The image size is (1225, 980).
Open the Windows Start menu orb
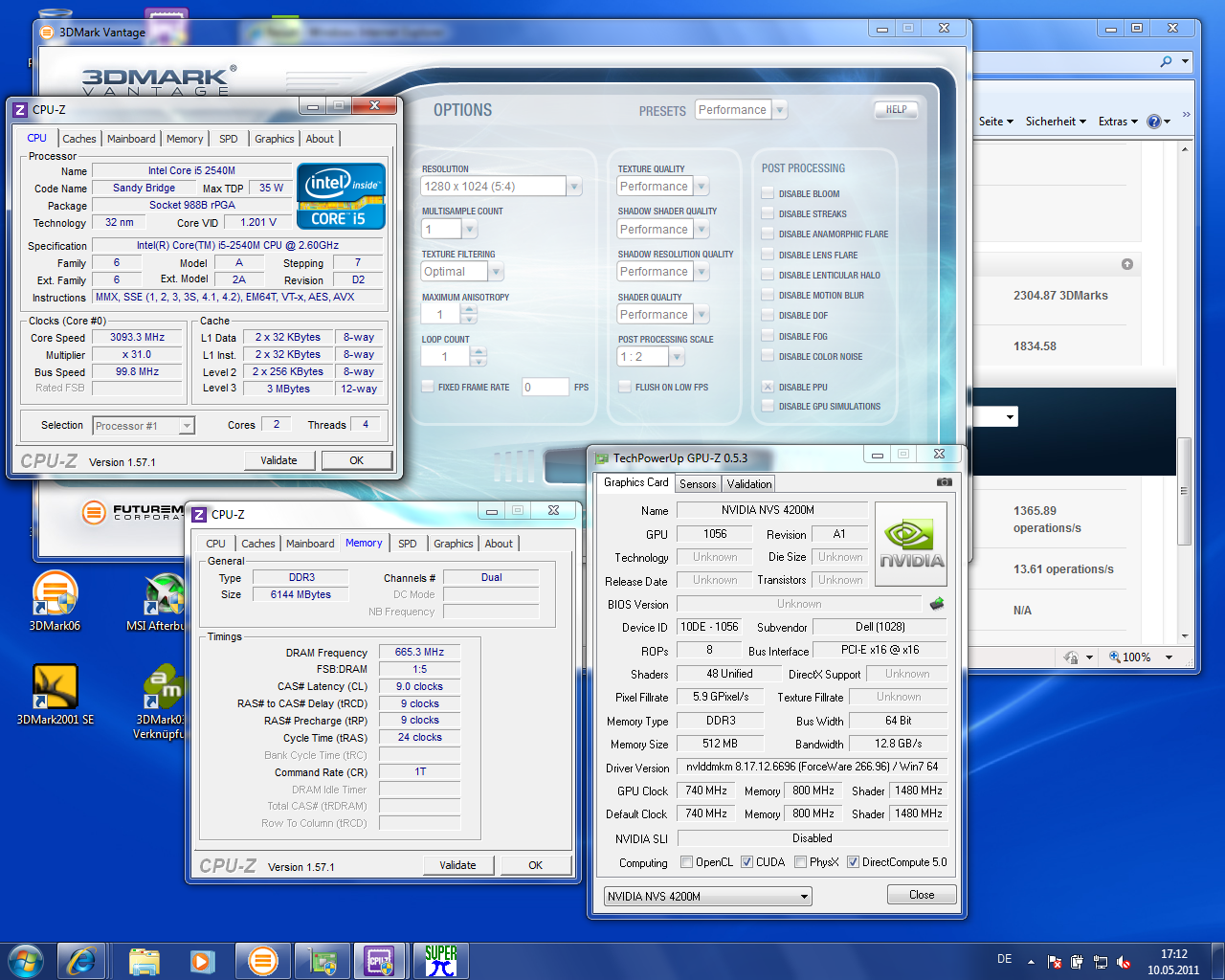click(25, 961)
